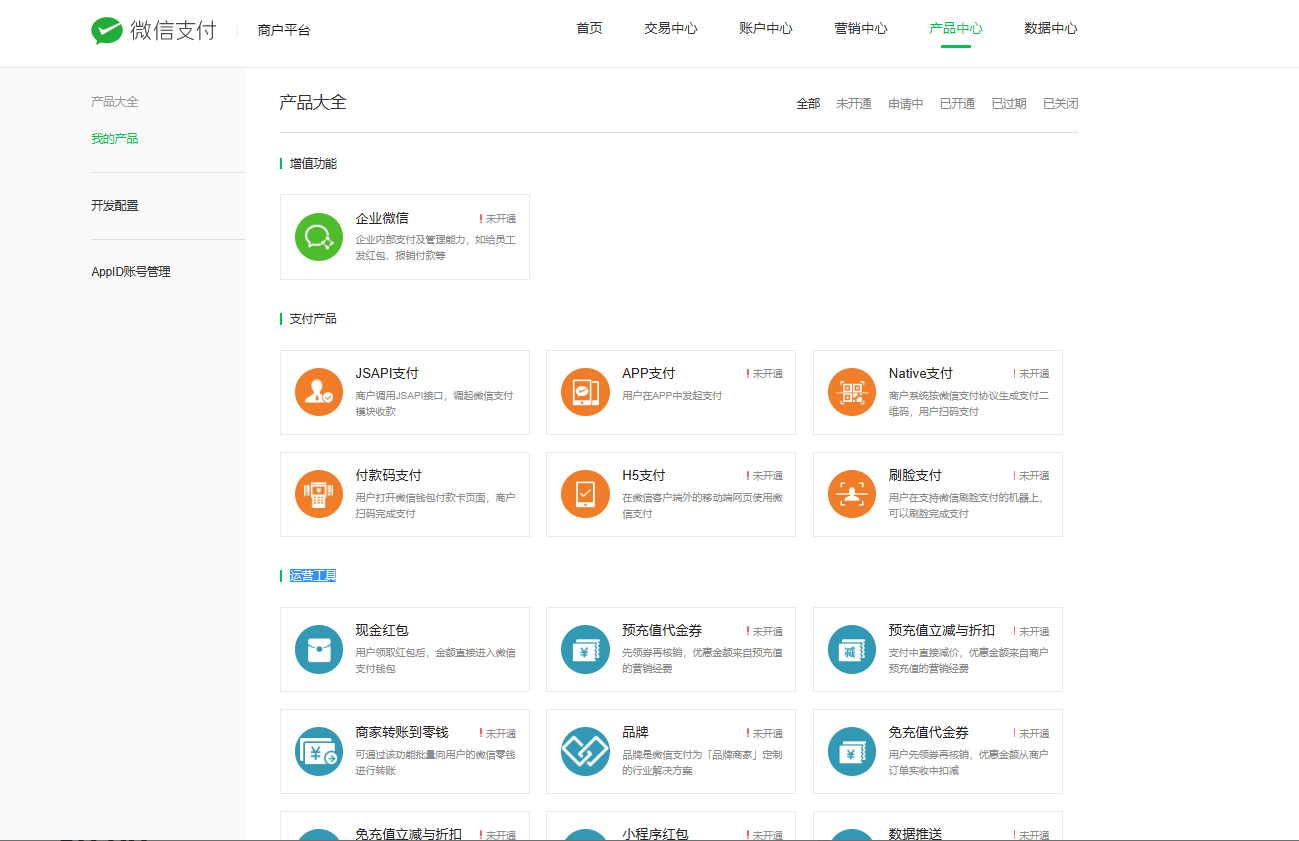Go to the 首页 tab
Screen dimensions: 1299x841
pyautogui.click(x=590, y=28)
